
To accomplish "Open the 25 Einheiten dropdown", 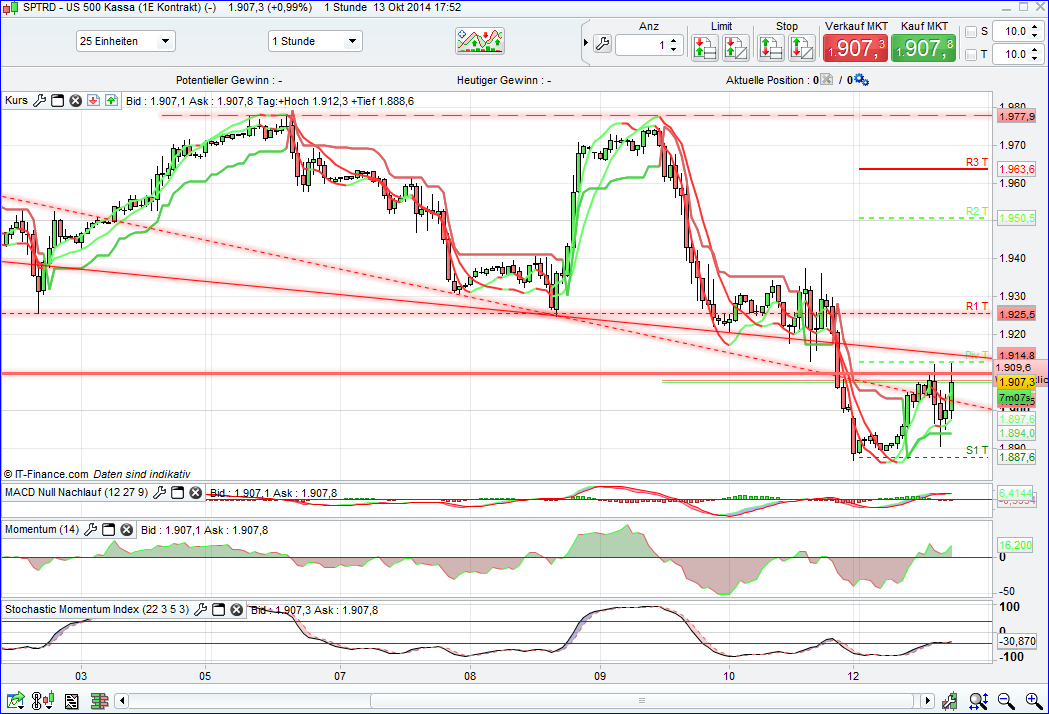I will click(125, 41).
